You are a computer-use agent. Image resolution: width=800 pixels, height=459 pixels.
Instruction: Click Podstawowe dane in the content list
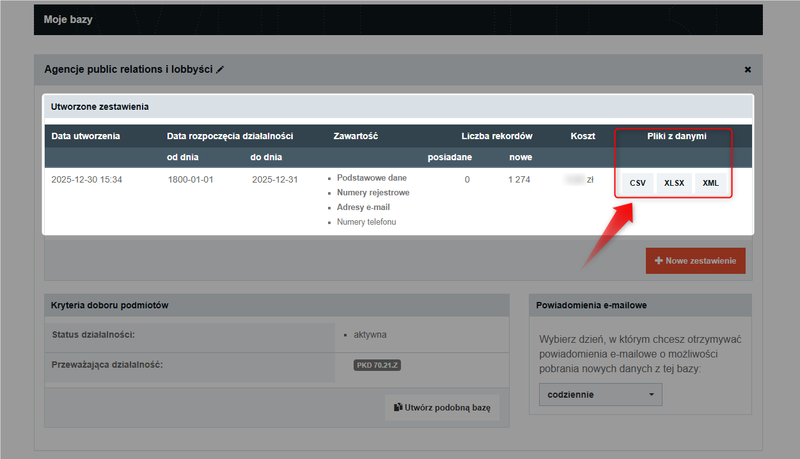pos(372,178)
